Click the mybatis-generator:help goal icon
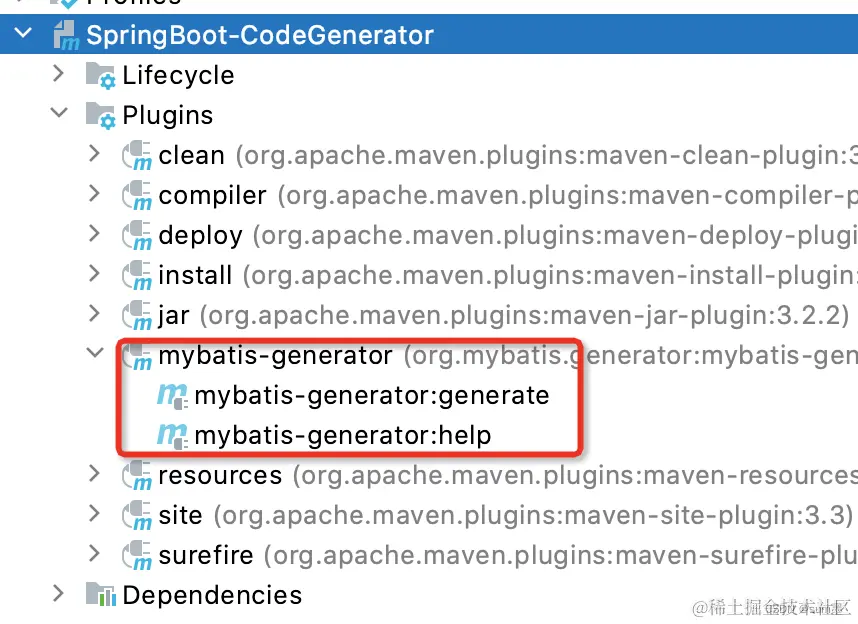Image resolution: width=858 pixels, height=624 pixels. tap(172, 435)
